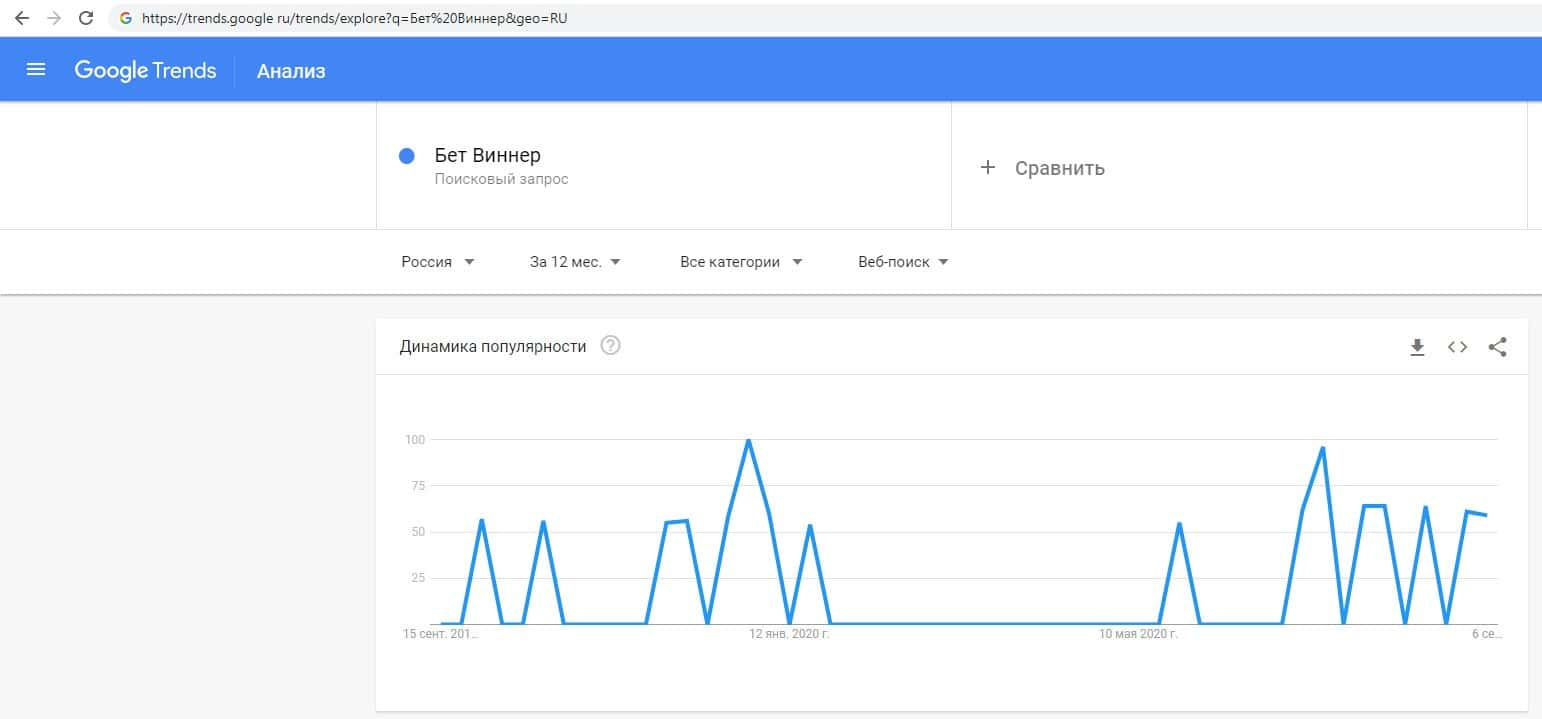Edit the Бет Виннер search term

(488, 156)
